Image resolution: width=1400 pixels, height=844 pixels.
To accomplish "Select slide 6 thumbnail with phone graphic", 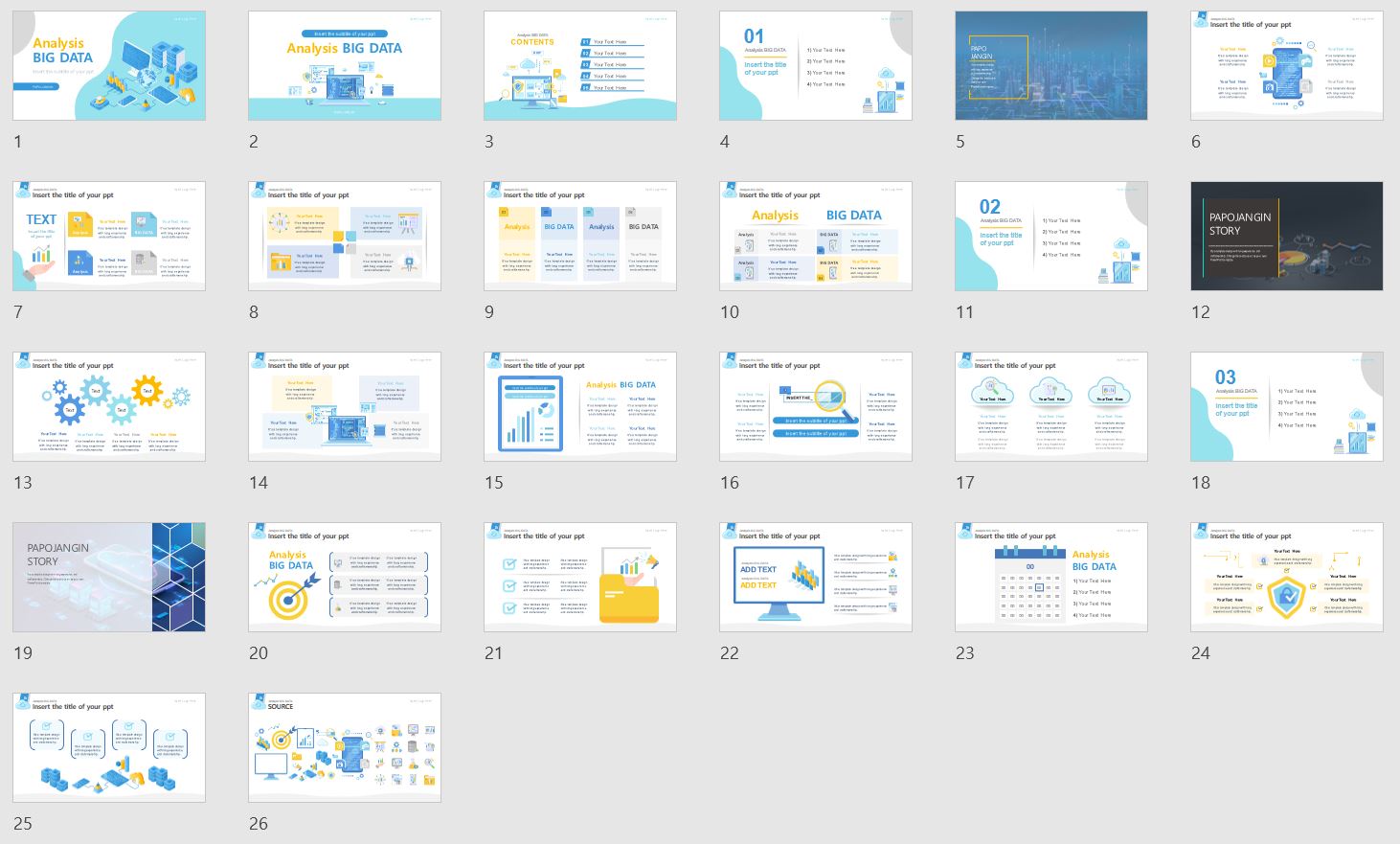I will pyautogui.click(x=1287, y=65).
